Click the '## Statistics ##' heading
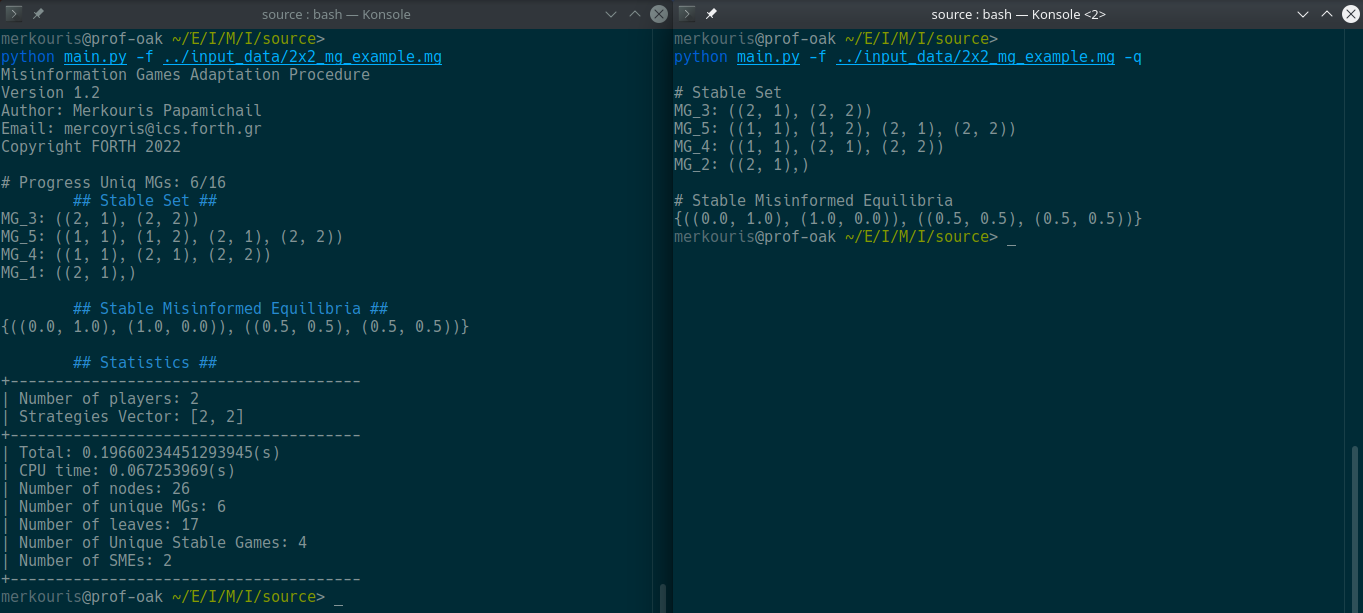The height and width of the screenshot is (613, 1363). tap(145, 363)
